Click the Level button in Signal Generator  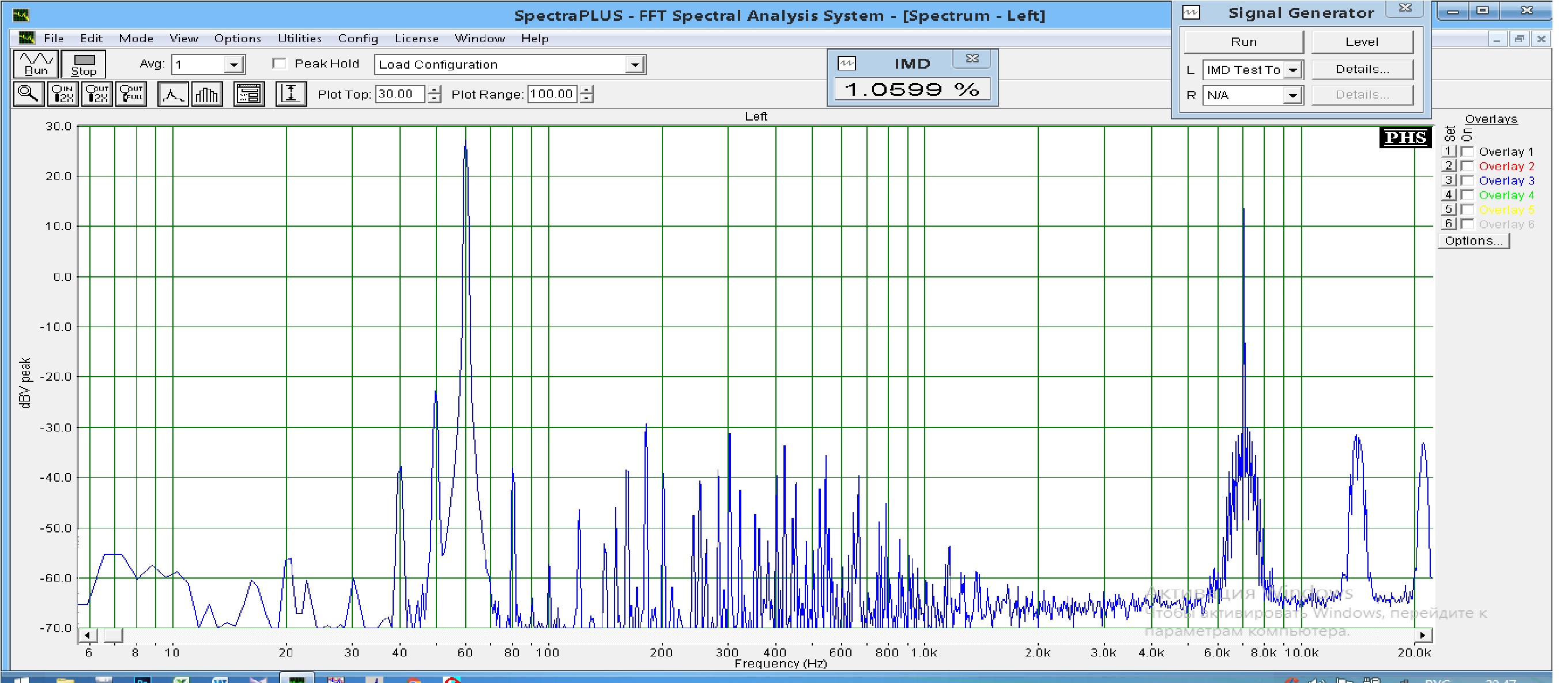(1362, 42)
